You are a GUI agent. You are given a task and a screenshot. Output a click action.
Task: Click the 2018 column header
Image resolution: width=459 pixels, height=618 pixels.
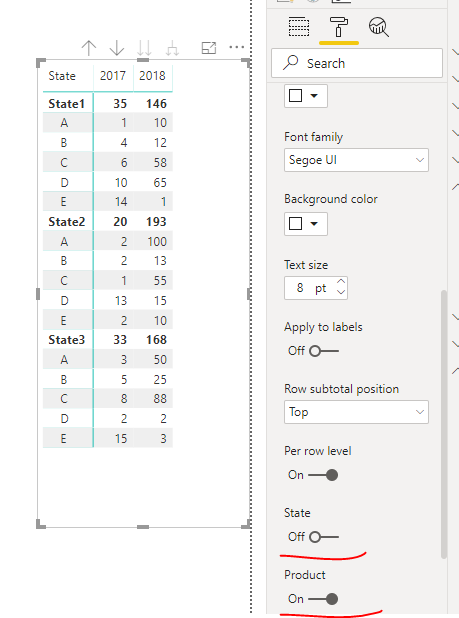[152, 76]
